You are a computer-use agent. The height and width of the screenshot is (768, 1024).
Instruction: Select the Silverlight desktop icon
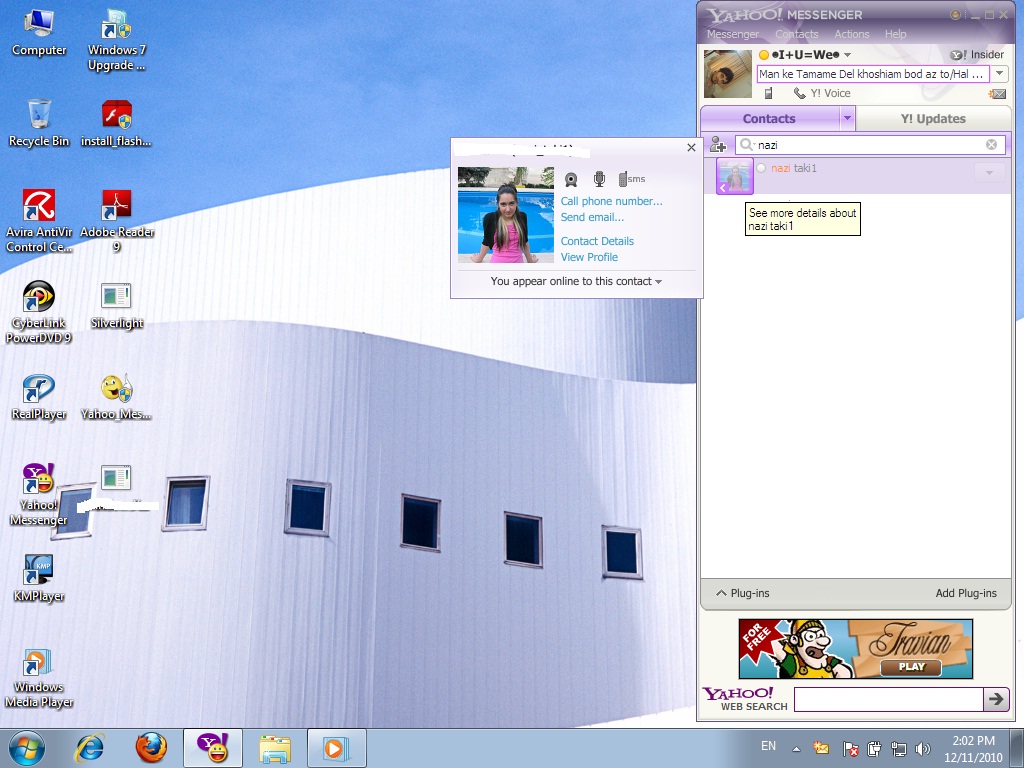[x=116, y=306]
